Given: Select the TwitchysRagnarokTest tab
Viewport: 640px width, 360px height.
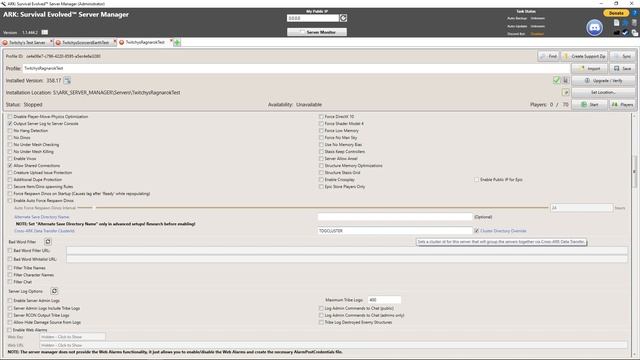Looking at the screenshot, I should coord(144,42).
